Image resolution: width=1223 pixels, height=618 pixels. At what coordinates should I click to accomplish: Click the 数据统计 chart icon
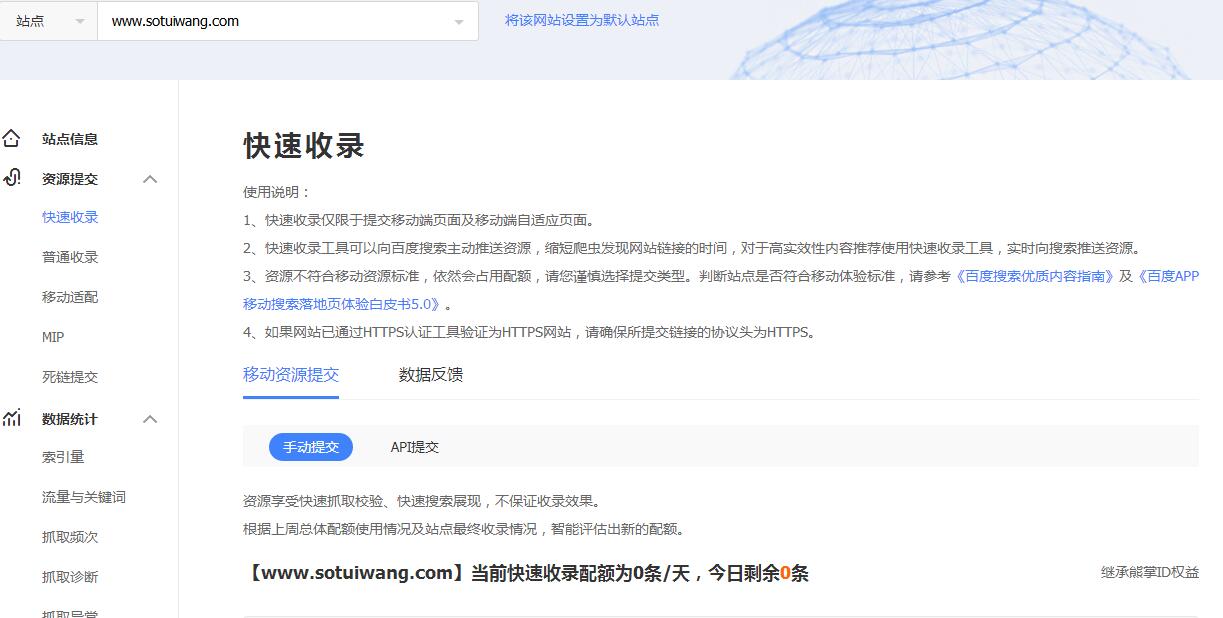pos(11,418)
